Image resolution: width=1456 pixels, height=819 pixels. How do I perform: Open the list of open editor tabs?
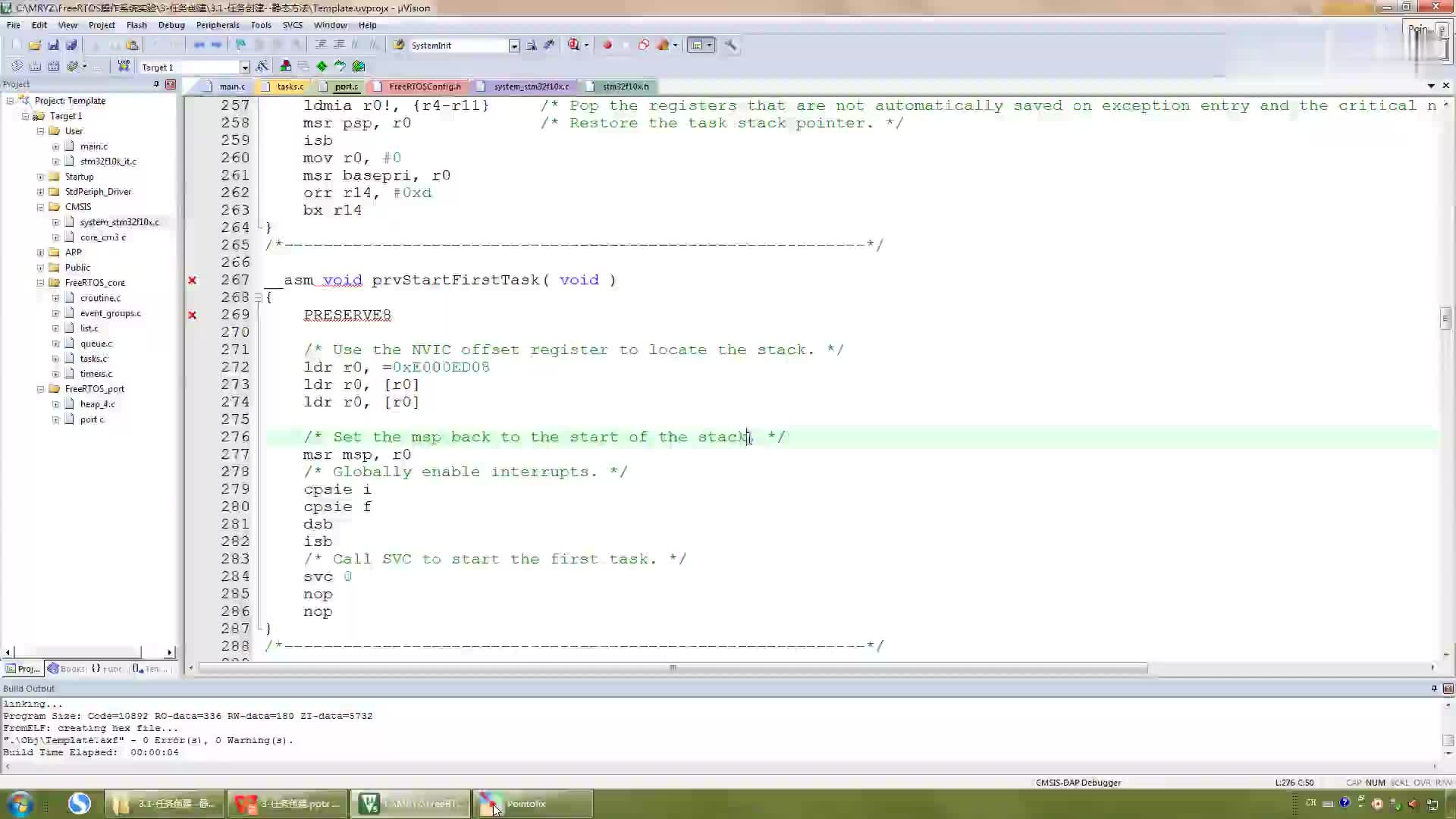pyautogui.click(x=1431, y=86)
